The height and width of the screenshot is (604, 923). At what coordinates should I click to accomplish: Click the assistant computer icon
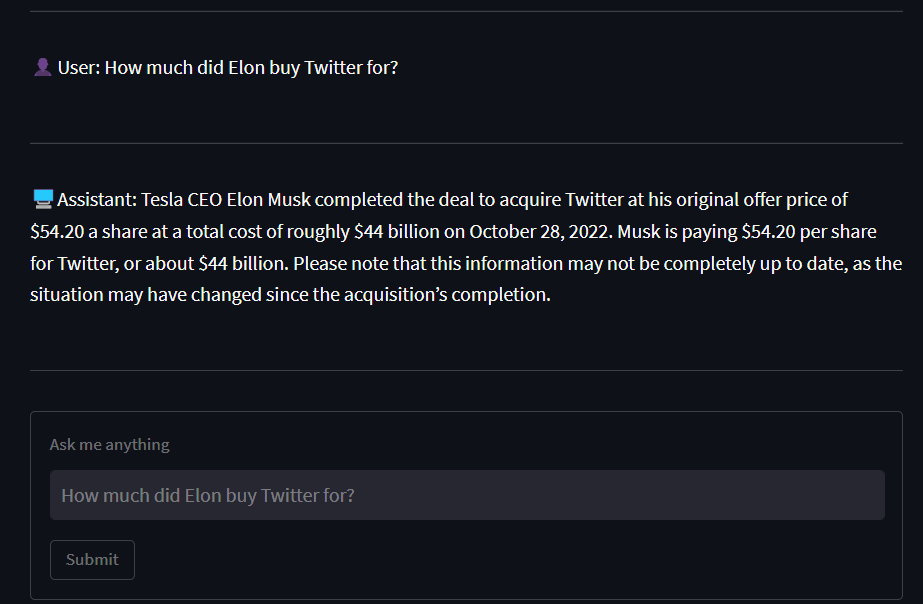[42, 200]
